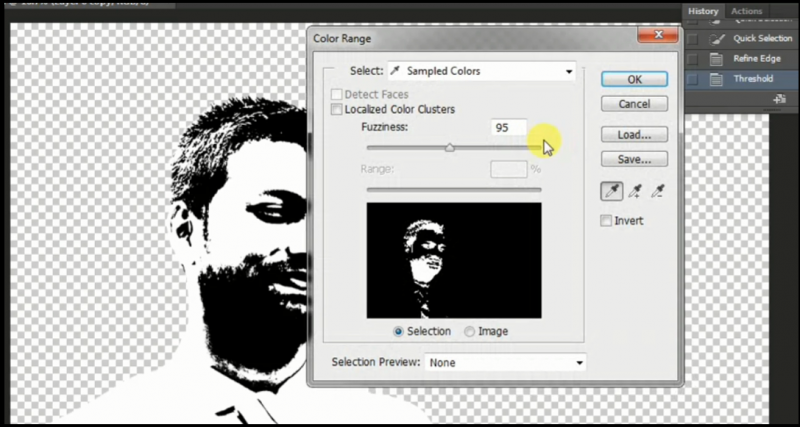Select the Eyedropper tool in Color Range
This screenshot has width=800, height=427.
611,191
